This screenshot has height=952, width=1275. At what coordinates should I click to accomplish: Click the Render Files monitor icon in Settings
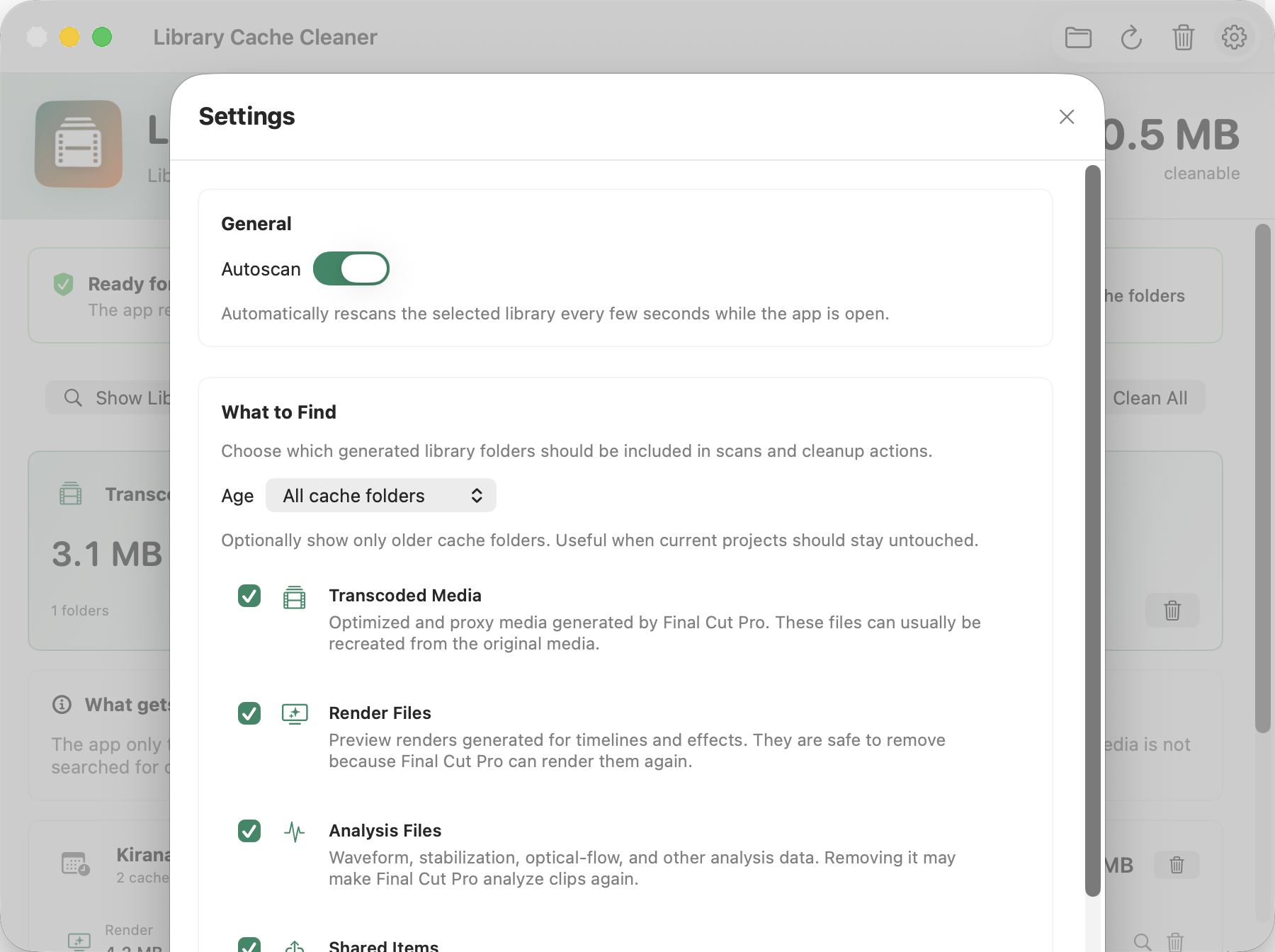pos(295,713)
